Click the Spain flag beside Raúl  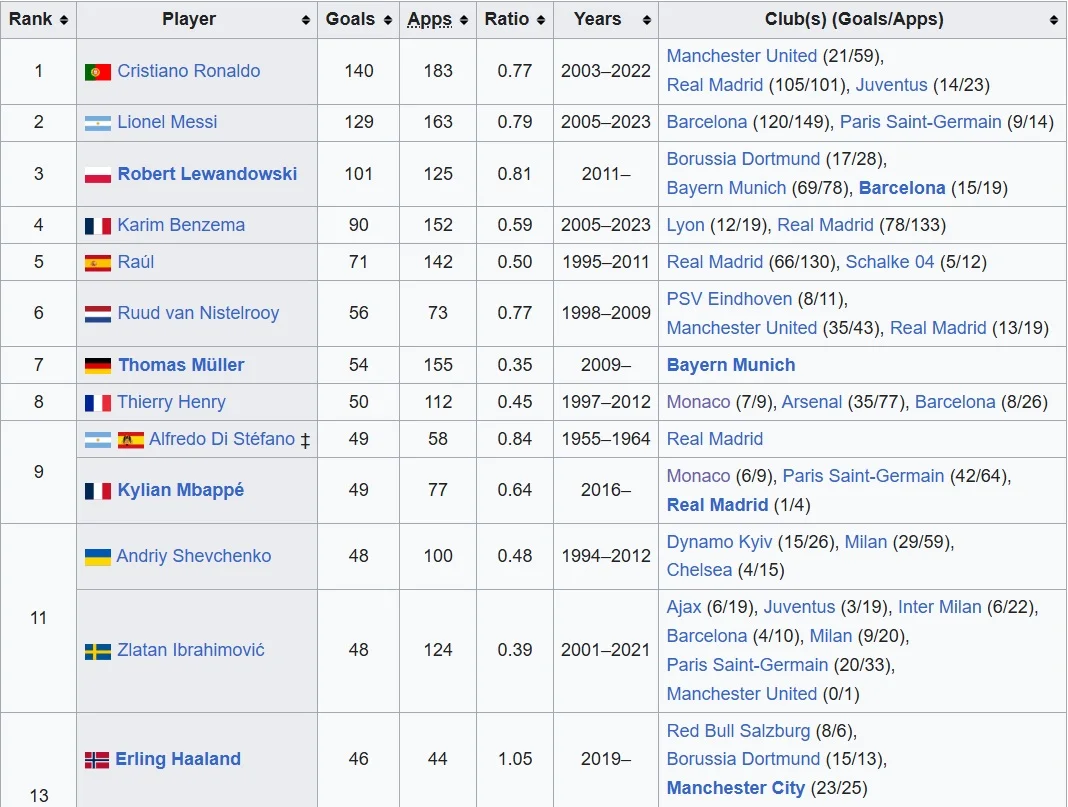click(x=97, y=263)
